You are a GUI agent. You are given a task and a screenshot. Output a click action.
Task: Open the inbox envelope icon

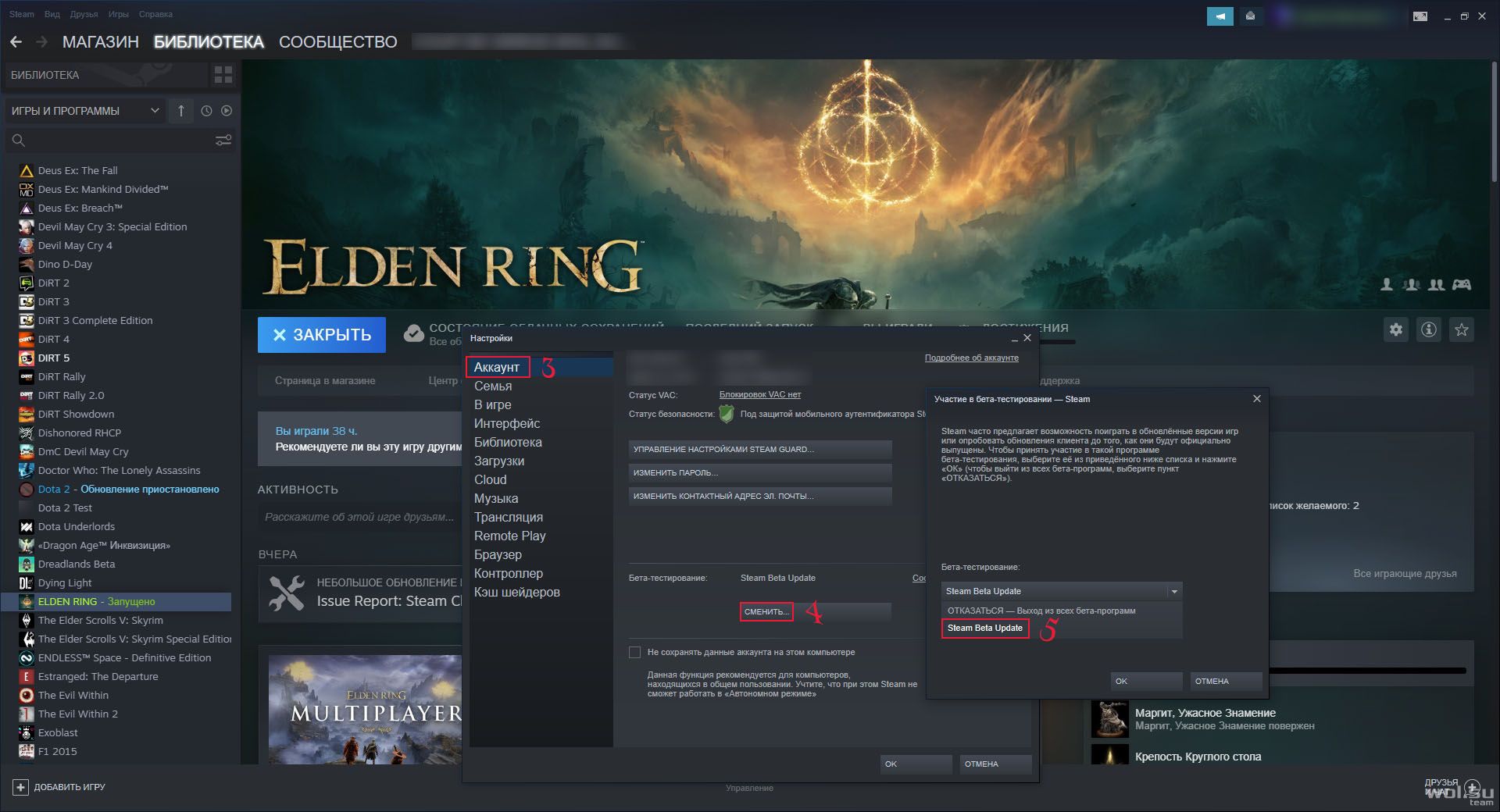coord(1250,16)
